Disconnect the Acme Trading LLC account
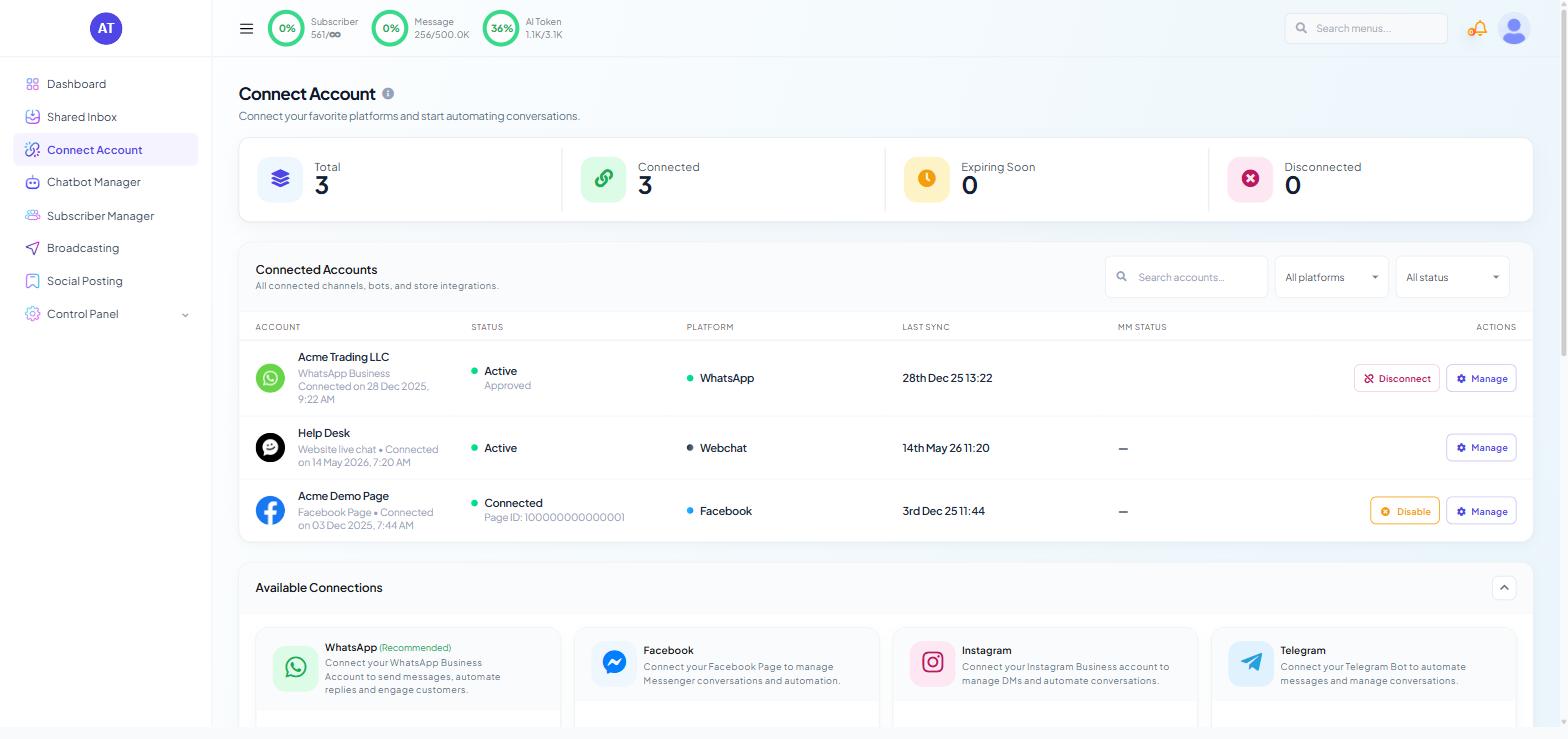This screenshot has width=1568, height=739. click(1396, 378)
